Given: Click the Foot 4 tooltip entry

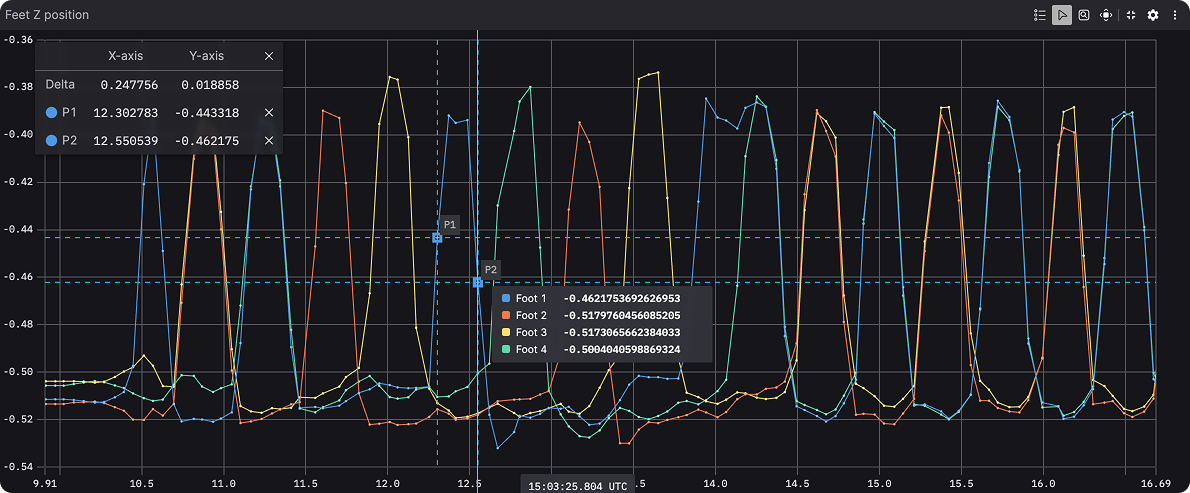Looking at the screenshot, I should 531,349.
